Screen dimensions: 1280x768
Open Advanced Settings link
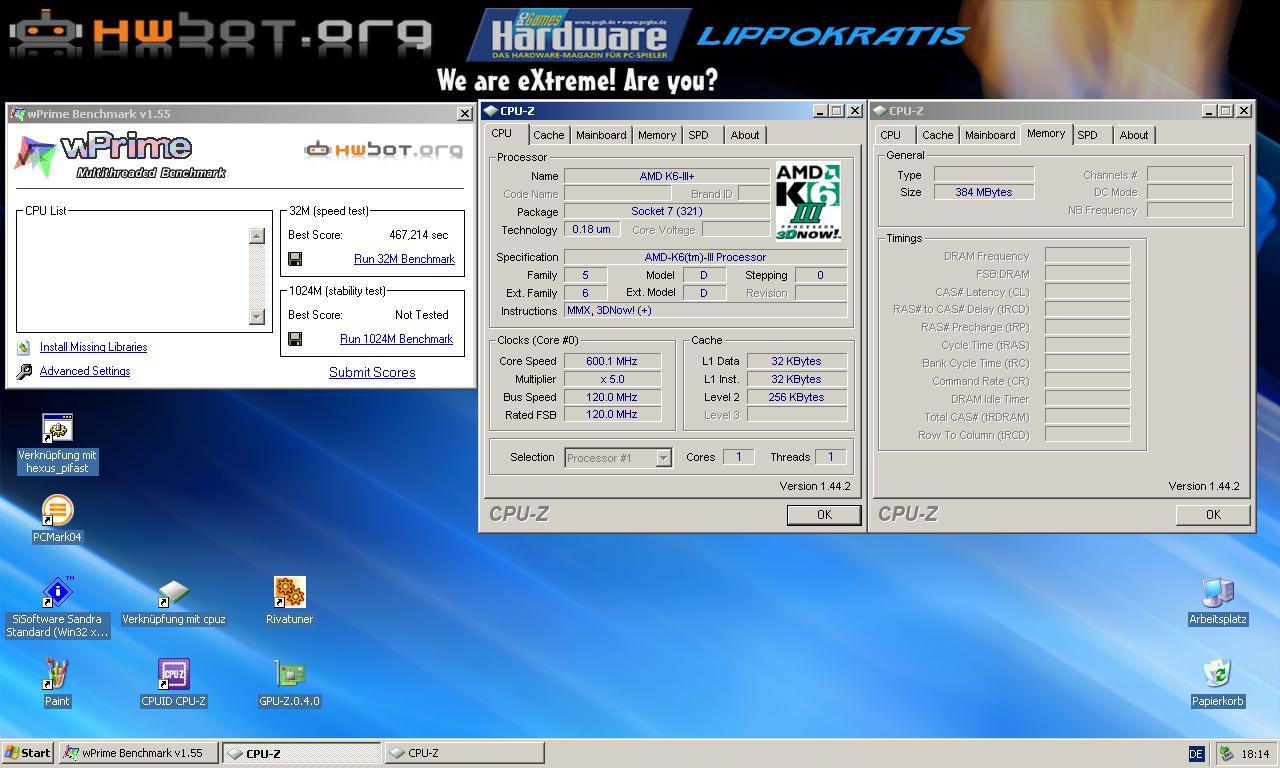tap(85, 371)
